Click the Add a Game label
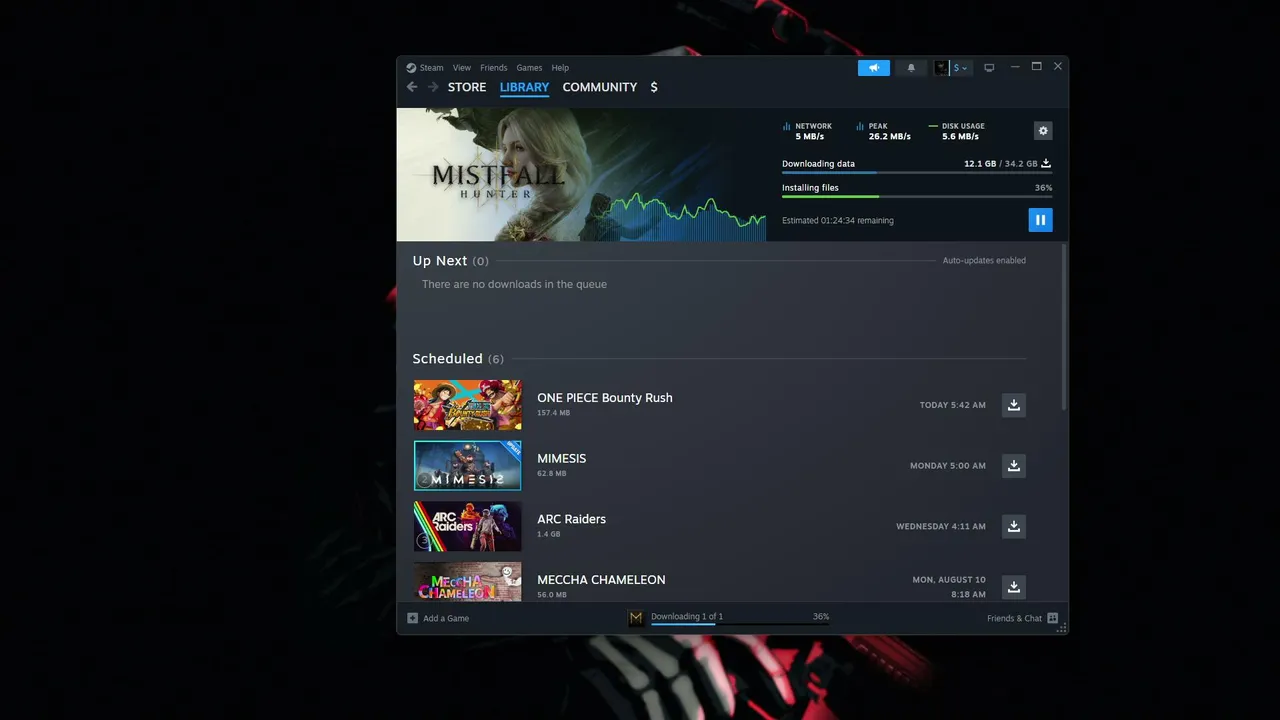The height and width of the screenshot is (720, 1280). tap(446, 618)
